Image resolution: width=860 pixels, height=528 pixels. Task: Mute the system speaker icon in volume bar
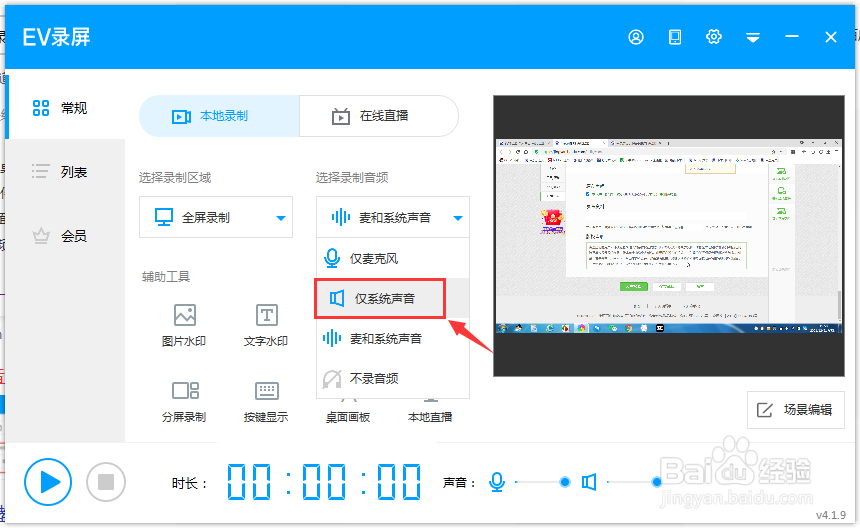(589, 482)
